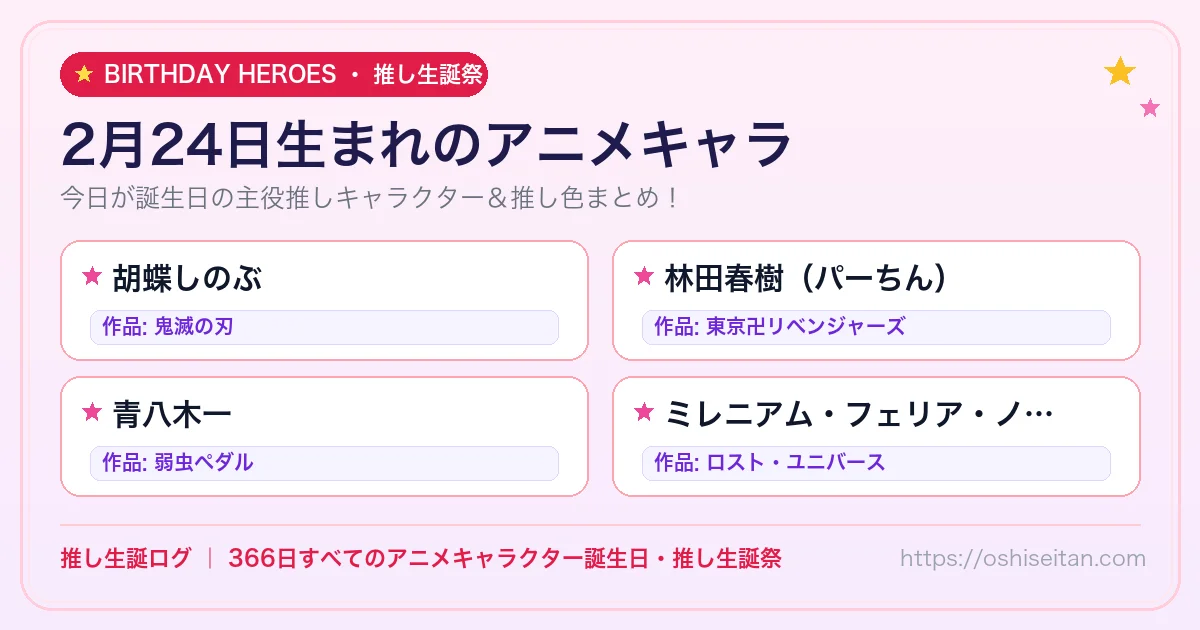Select the BIRTHDAY HEROES 推し生誕祭 badge
Viewport: 1200px width, 630px height.
pyautogui.click(x=274, y=74)
